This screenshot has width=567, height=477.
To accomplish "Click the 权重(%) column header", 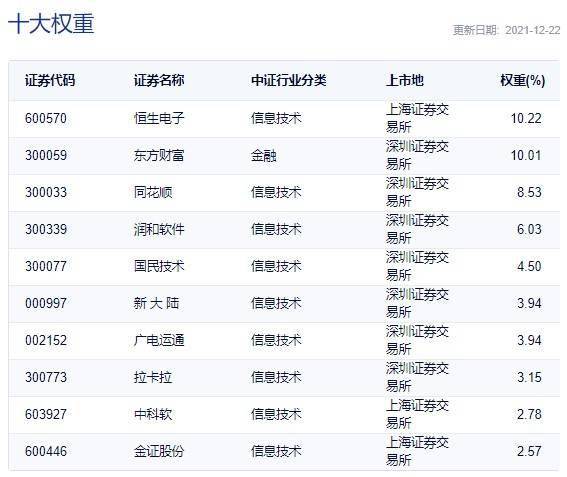I will pos(523,80).
